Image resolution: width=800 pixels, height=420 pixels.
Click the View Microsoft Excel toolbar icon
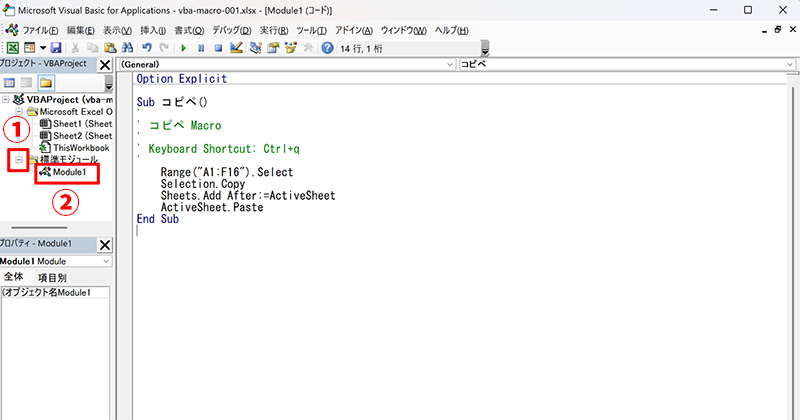tap(12, 47)
